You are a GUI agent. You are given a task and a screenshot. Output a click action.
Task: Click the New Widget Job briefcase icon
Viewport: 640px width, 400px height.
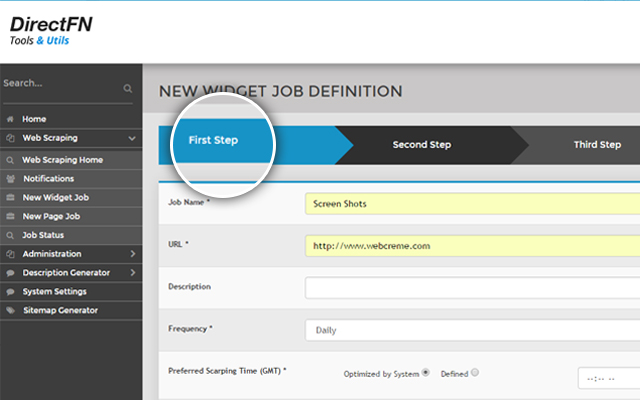[x=11, y=198]
